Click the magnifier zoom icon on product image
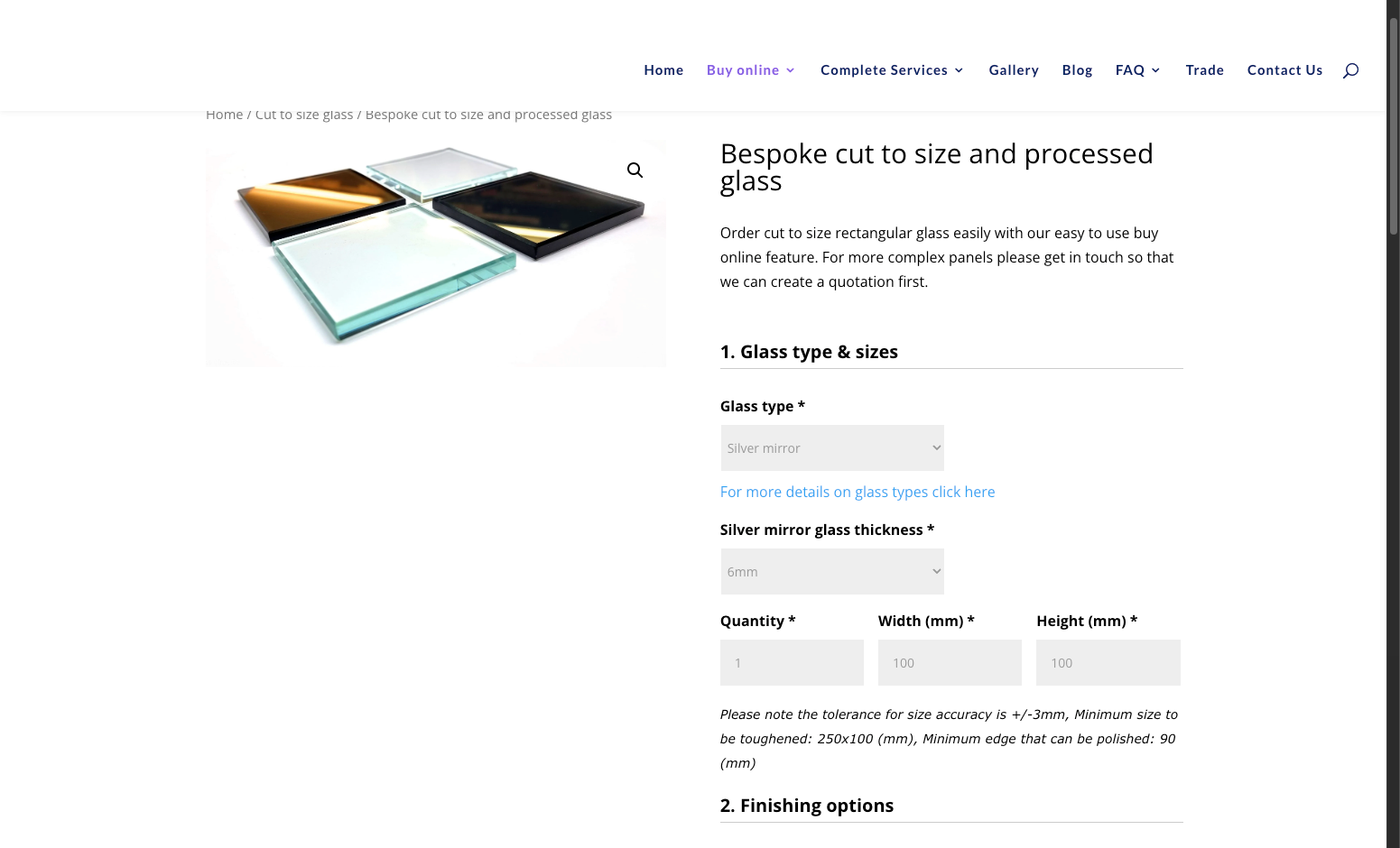The image size is (1400, 848). 635,170
